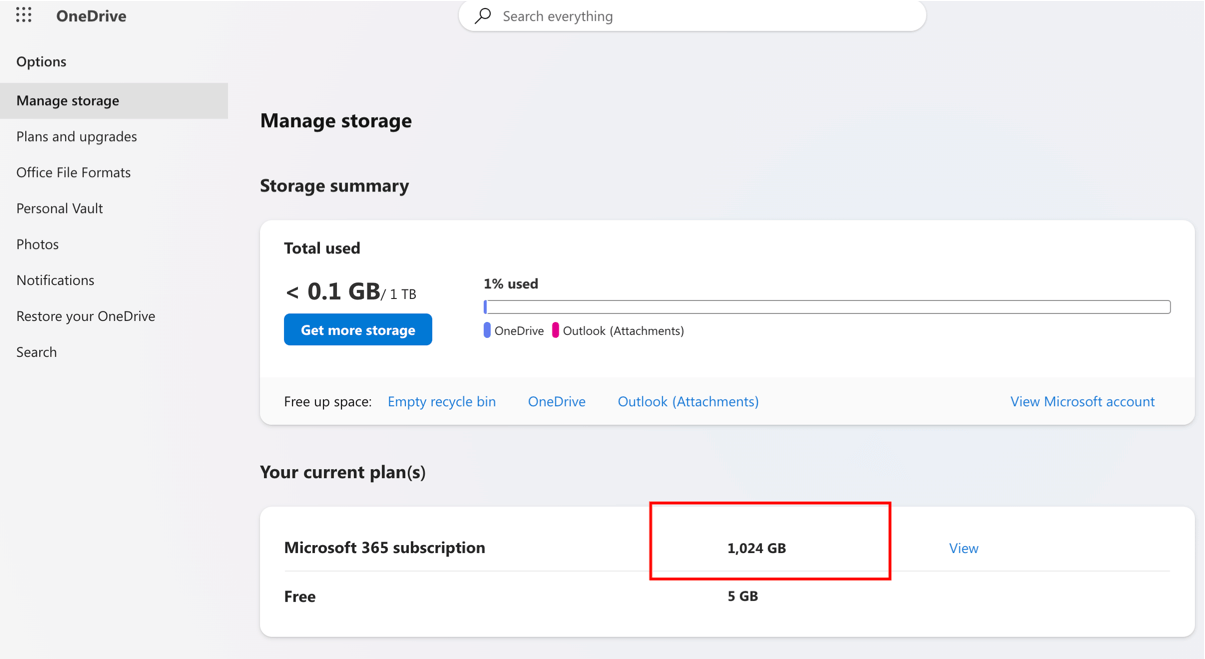The height and width of the screenshot is (659, 1205).
Task: Click the OneDrive title in header
Action: click(91, 16)
